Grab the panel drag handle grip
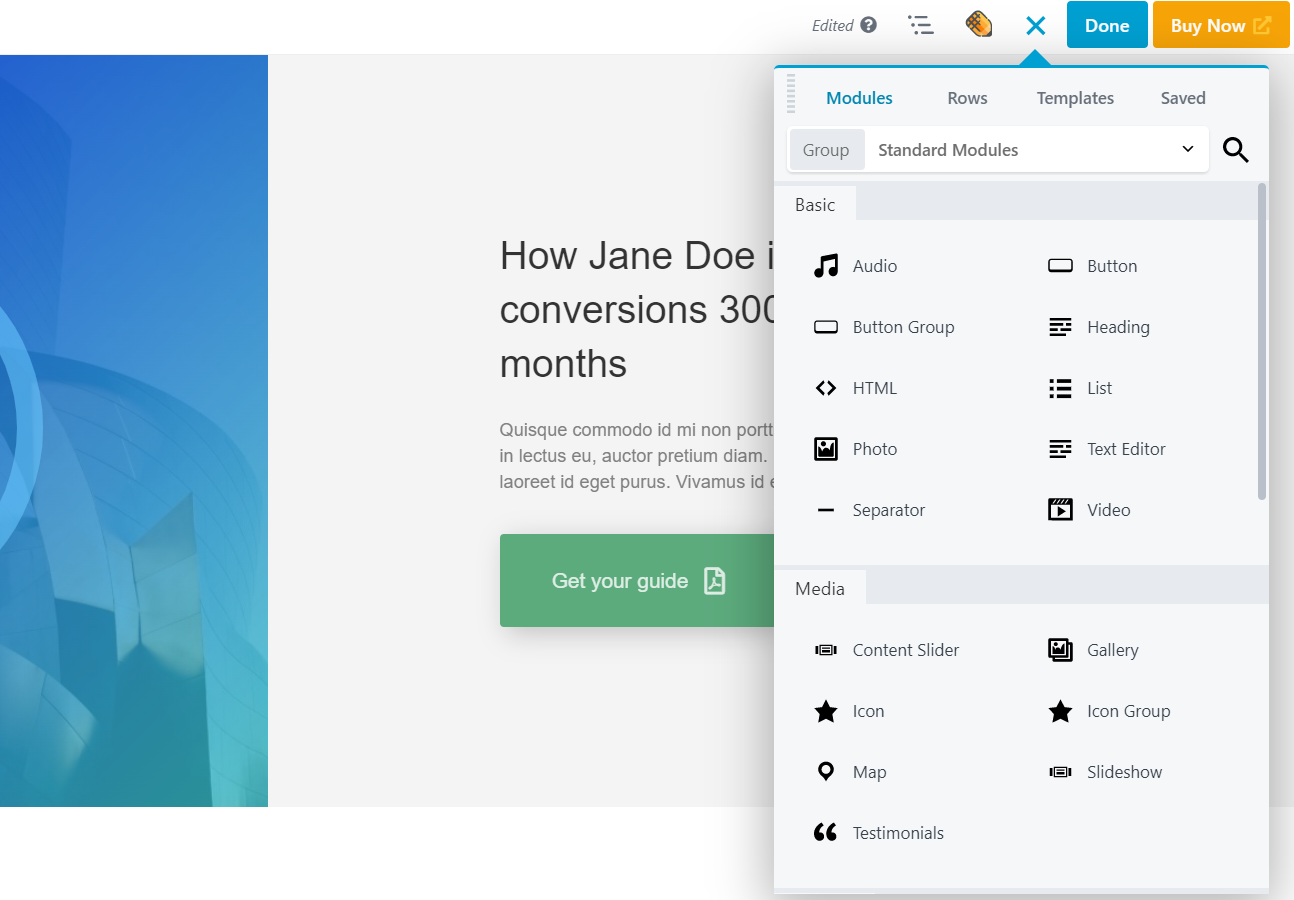 pyautogui.click(x=791, y=93)
